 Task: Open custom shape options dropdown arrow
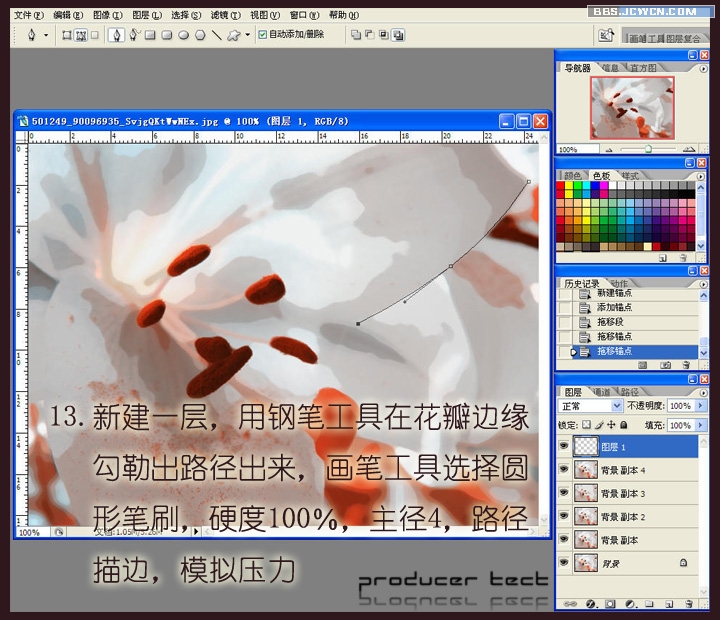(248, 34)
